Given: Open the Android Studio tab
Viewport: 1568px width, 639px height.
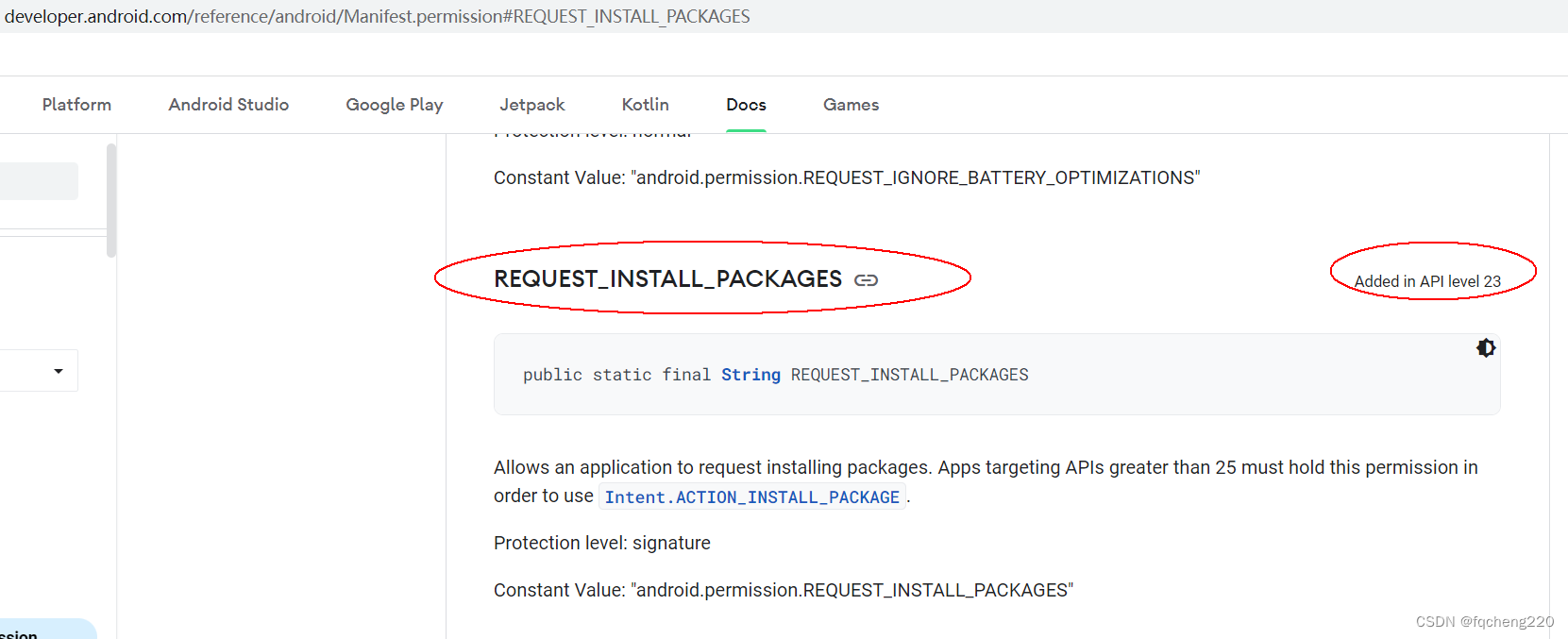Looking at the screenshot, I should tap(228, 105).
